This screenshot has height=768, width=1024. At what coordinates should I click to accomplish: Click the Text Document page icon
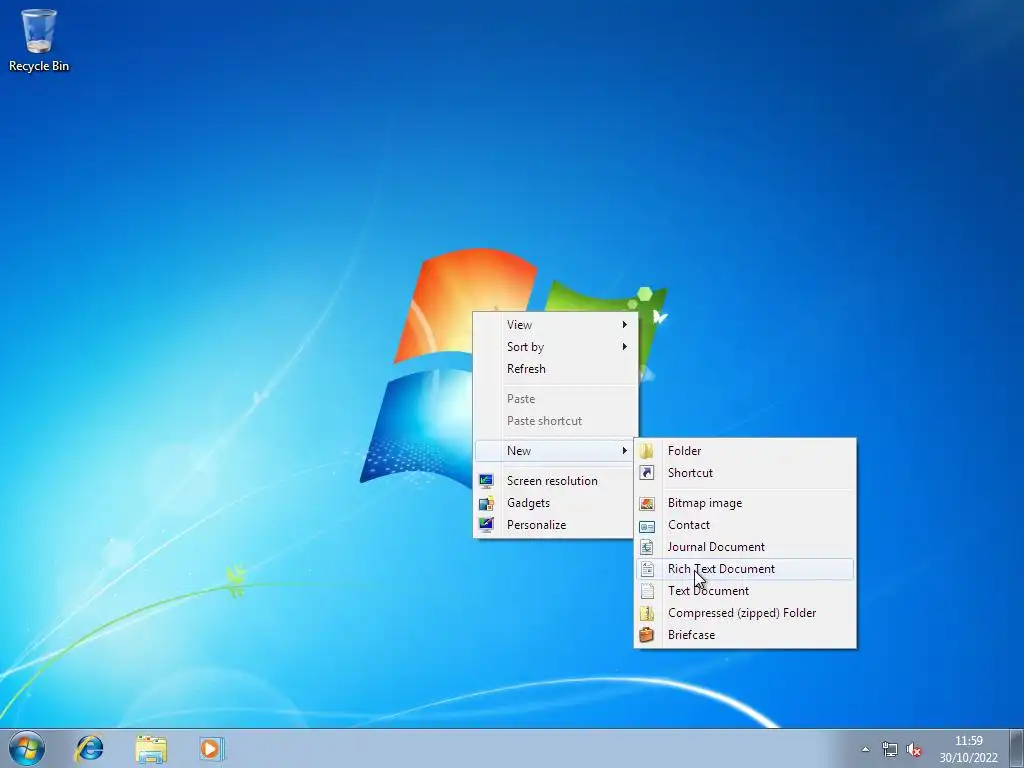647,591
